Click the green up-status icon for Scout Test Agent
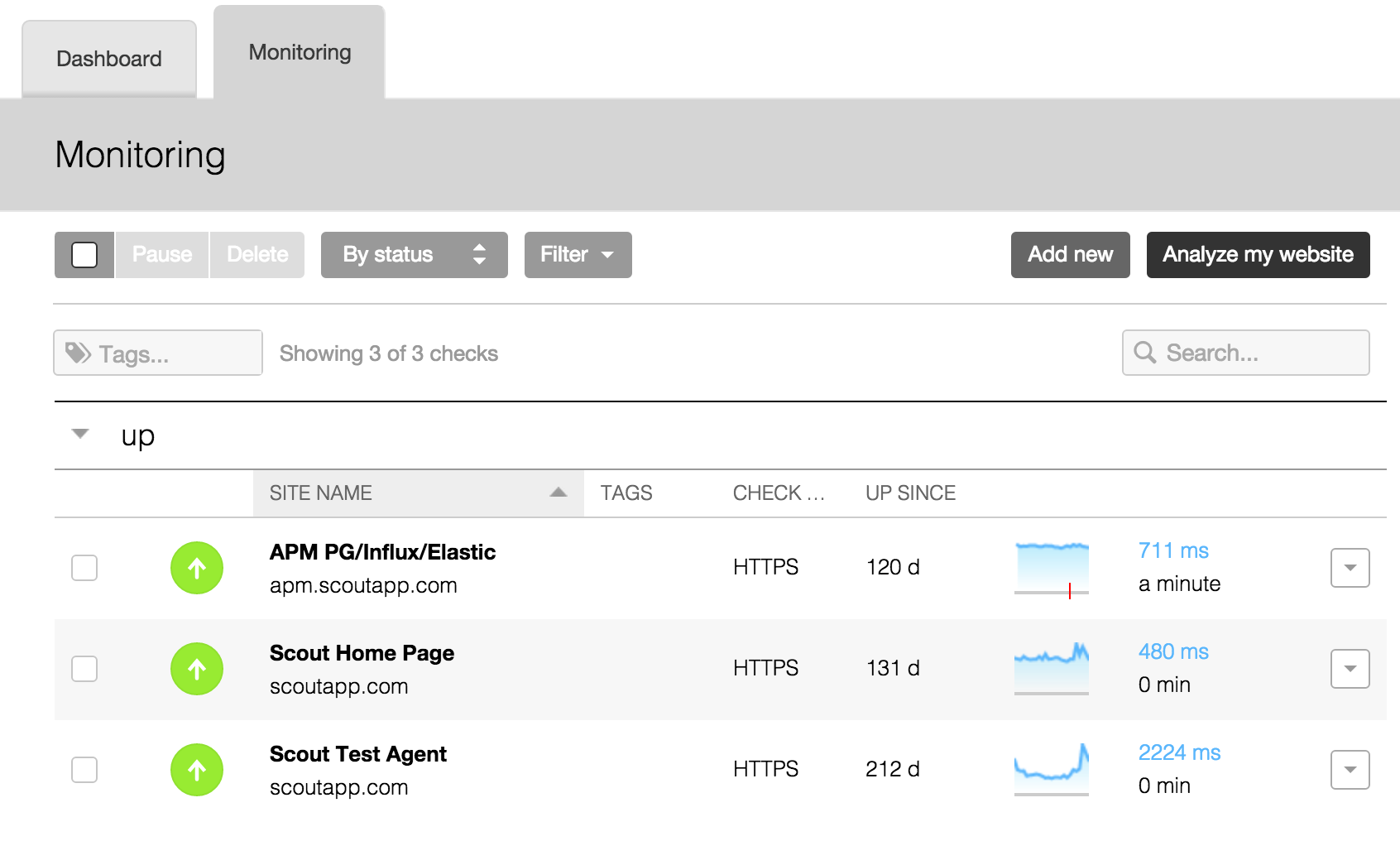The width and height of the screenshot is (1400, 841). pyautogui.click(x=197, y=770)
